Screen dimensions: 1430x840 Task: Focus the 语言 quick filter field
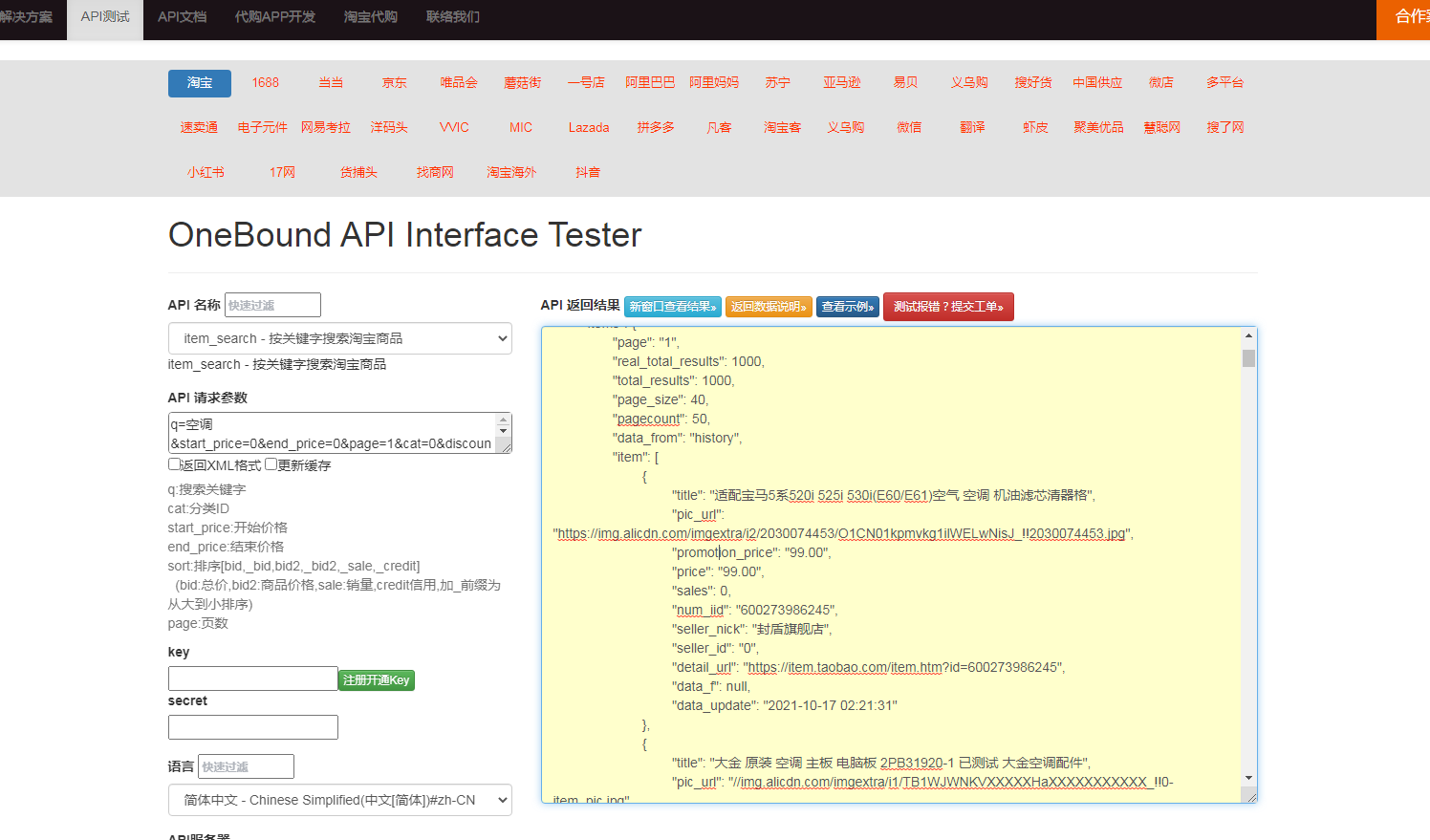(x=246, y=766)
